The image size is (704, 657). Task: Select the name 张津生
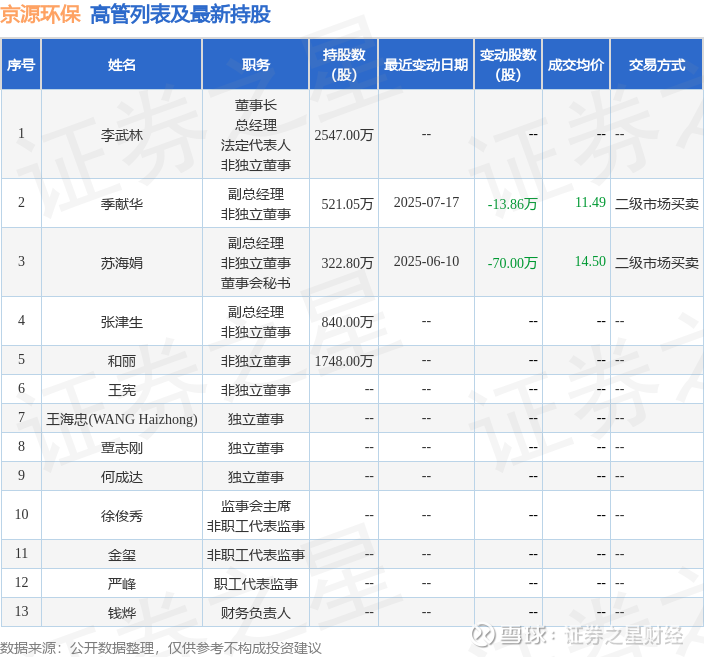point(122,322)
